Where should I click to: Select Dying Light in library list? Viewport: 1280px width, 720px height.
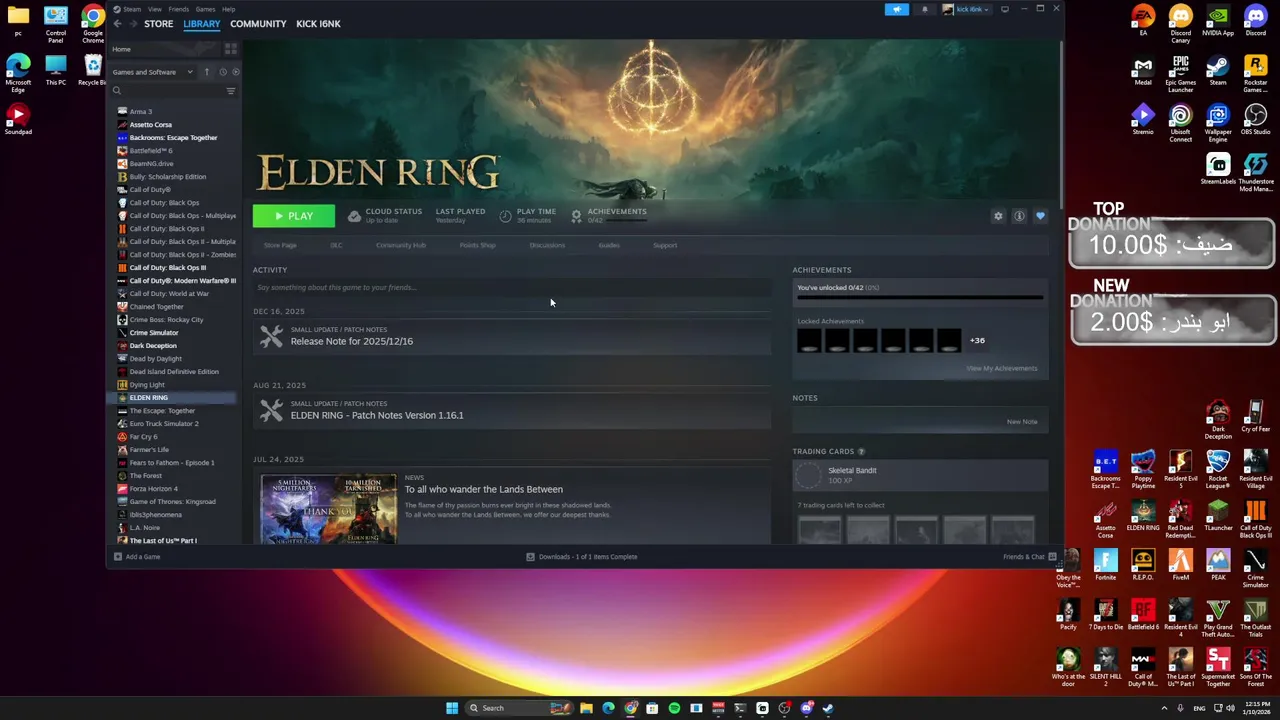[146, 385]
